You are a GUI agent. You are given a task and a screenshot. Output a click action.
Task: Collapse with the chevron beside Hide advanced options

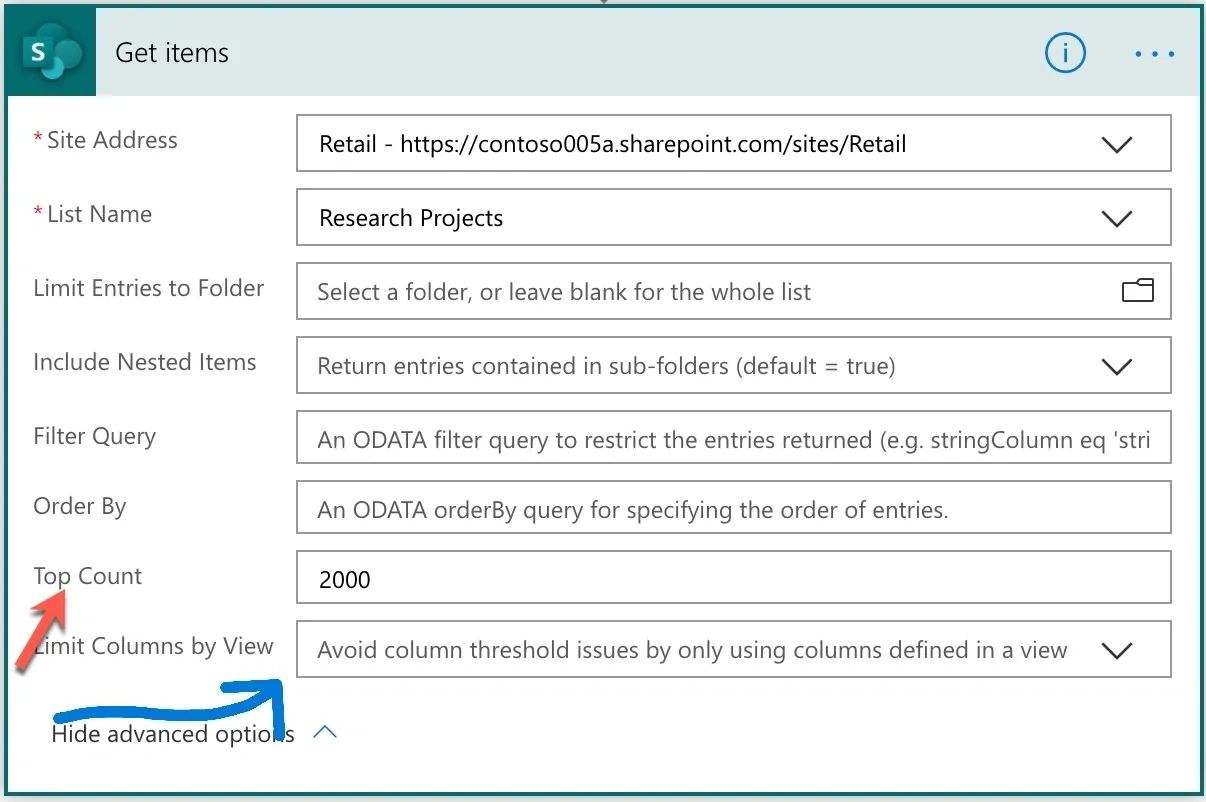click(x=325, y=733)
